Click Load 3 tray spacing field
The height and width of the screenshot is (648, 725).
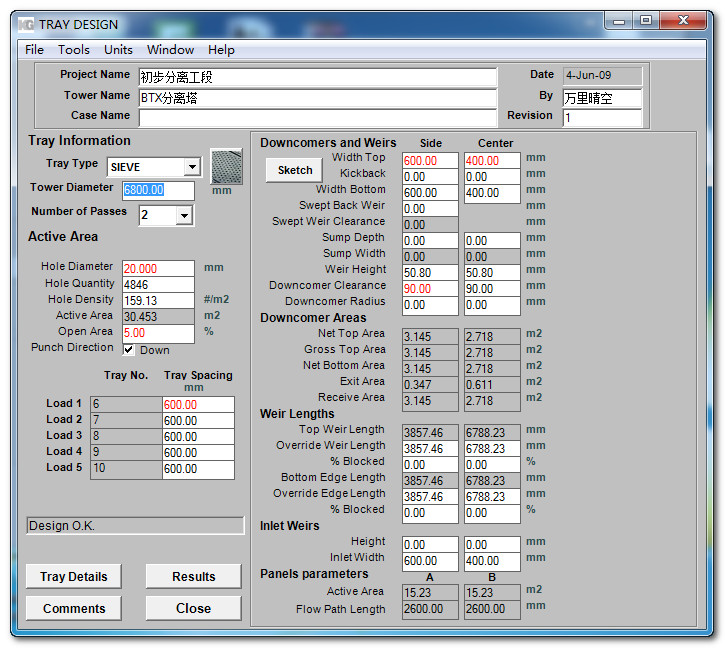point(198,437)
